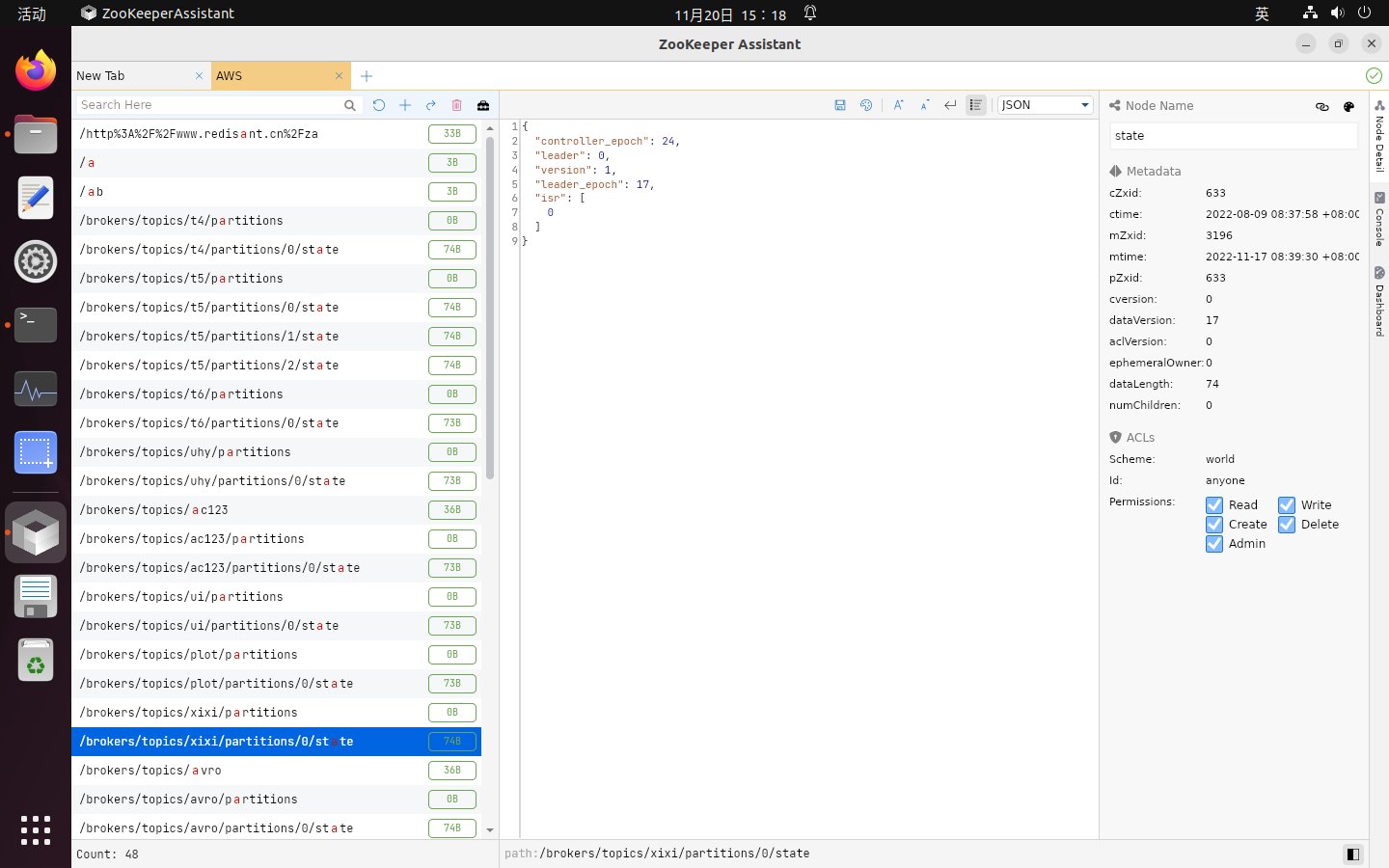Close the AWS tab
1389x868 pixels.
pos(339,76)
